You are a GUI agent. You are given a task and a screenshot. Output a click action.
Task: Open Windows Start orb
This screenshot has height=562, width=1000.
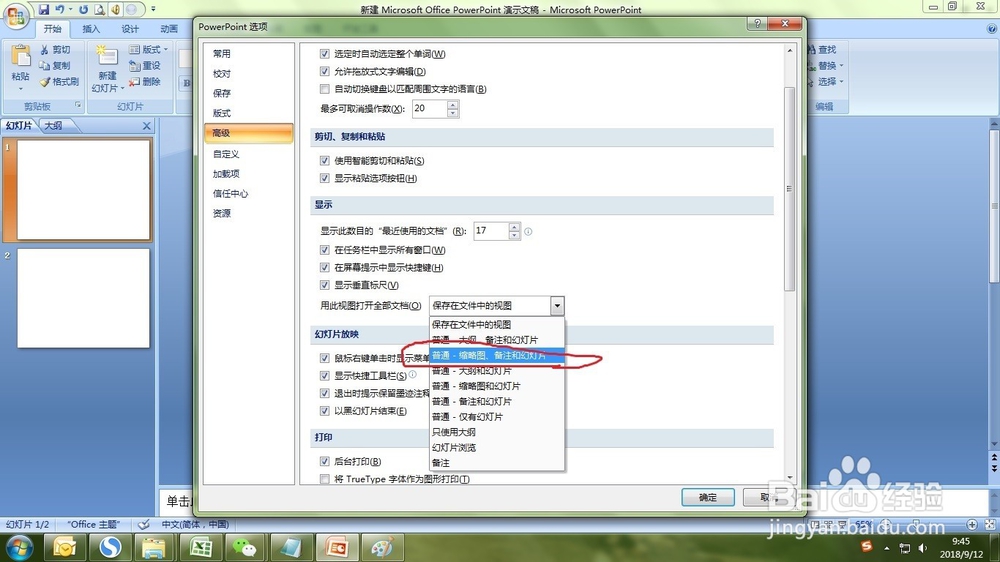coord(19,547)
